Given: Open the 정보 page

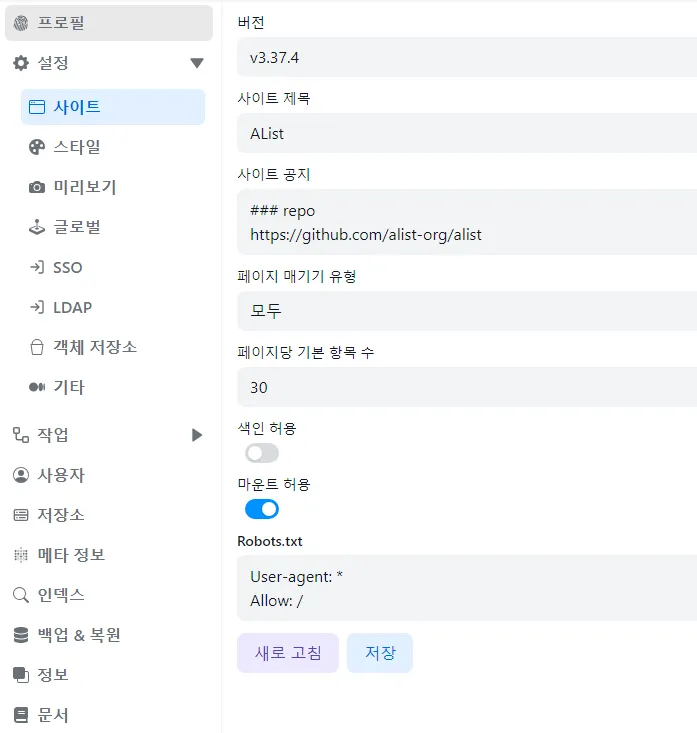Looking at the screenshot, I should coord(108,675).
